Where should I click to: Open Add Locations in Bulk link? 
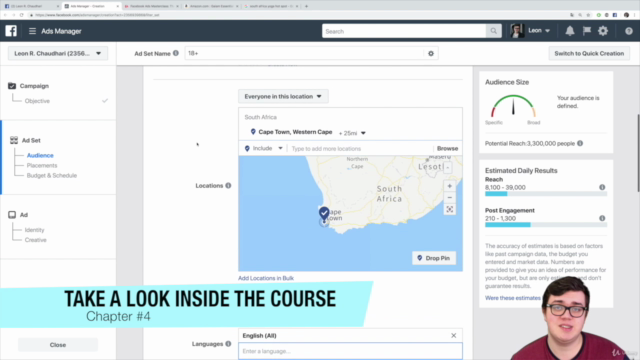[x=266, y=278]
